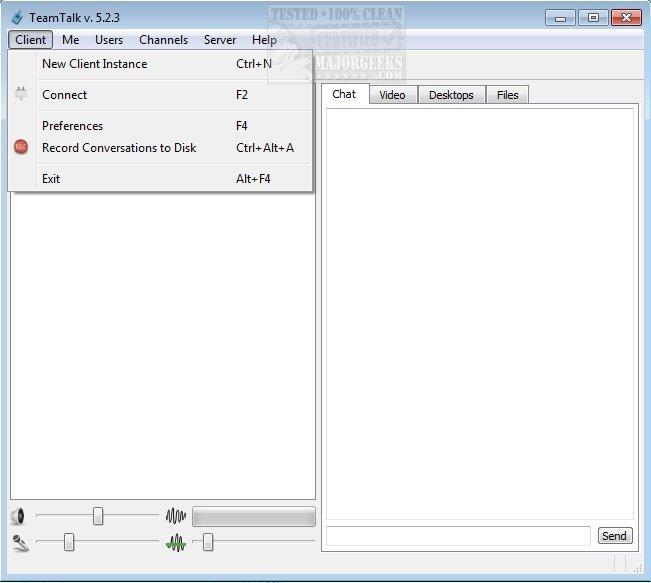The image size is (651, 583).
Task: Click the microphone gain icon
Action: click(x=19, y=543)
